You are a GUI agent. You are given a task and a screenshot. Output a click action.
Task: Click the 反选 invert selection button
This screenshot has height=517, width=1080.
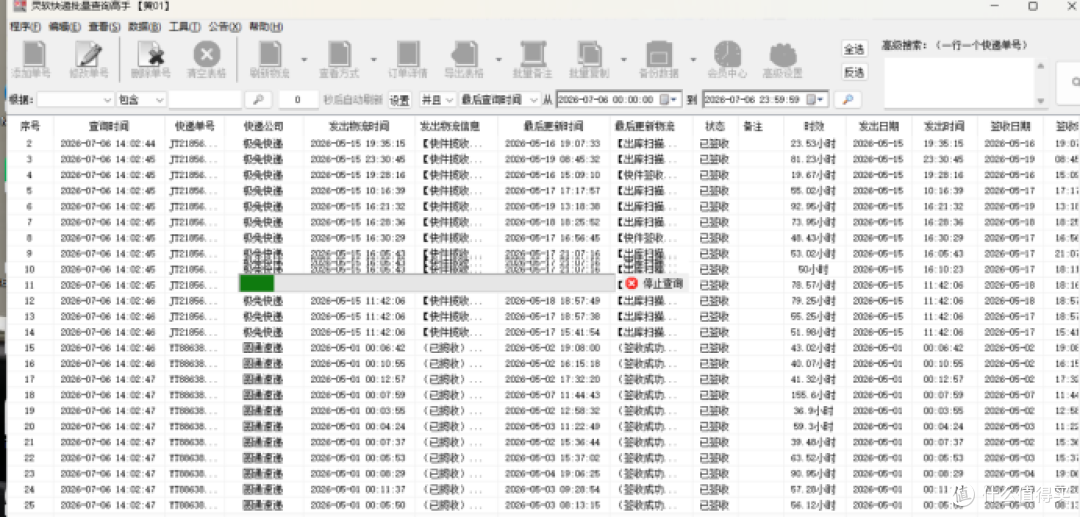coord(854,72)
